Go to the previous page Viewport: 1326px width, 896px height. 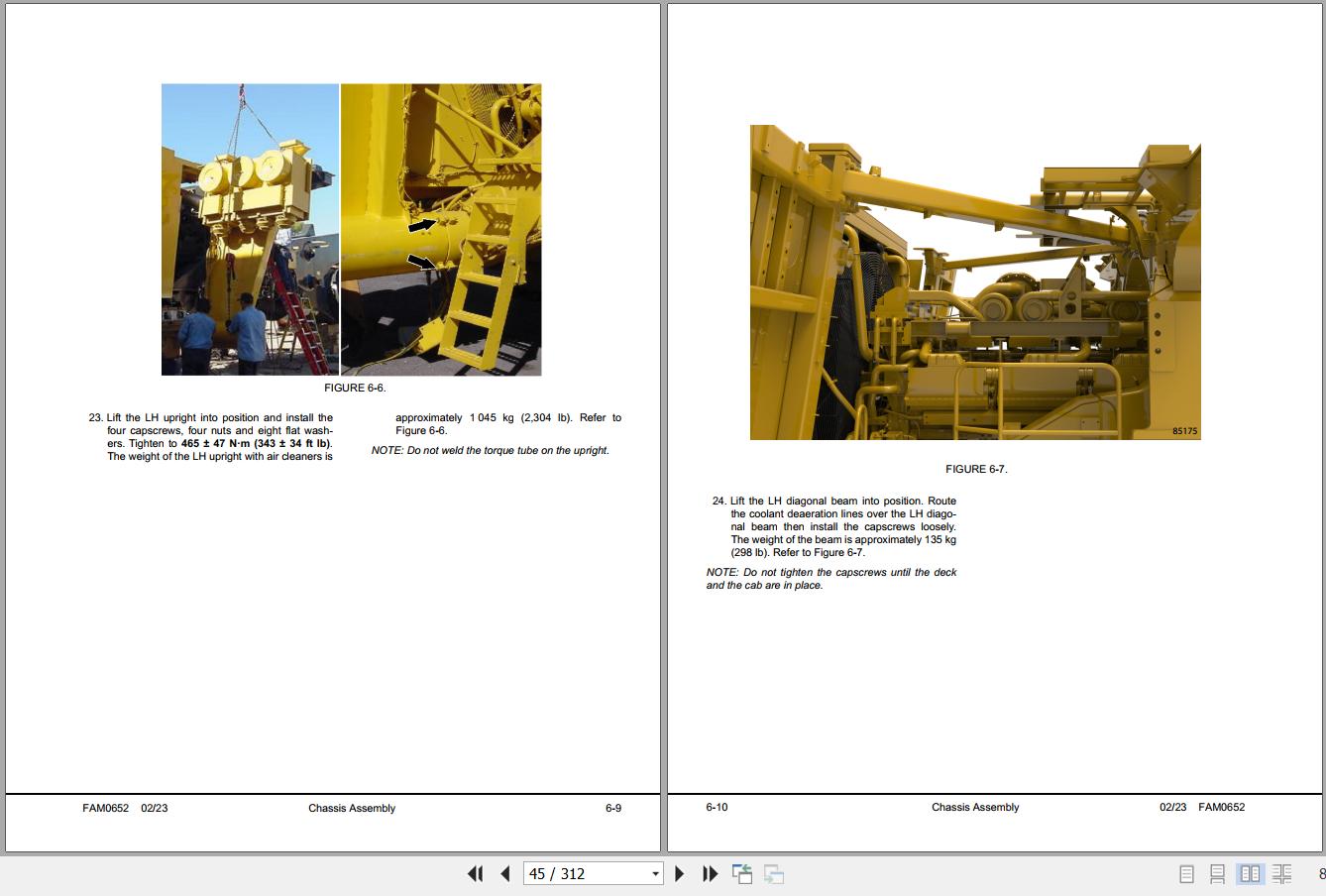tap(505, 873)
